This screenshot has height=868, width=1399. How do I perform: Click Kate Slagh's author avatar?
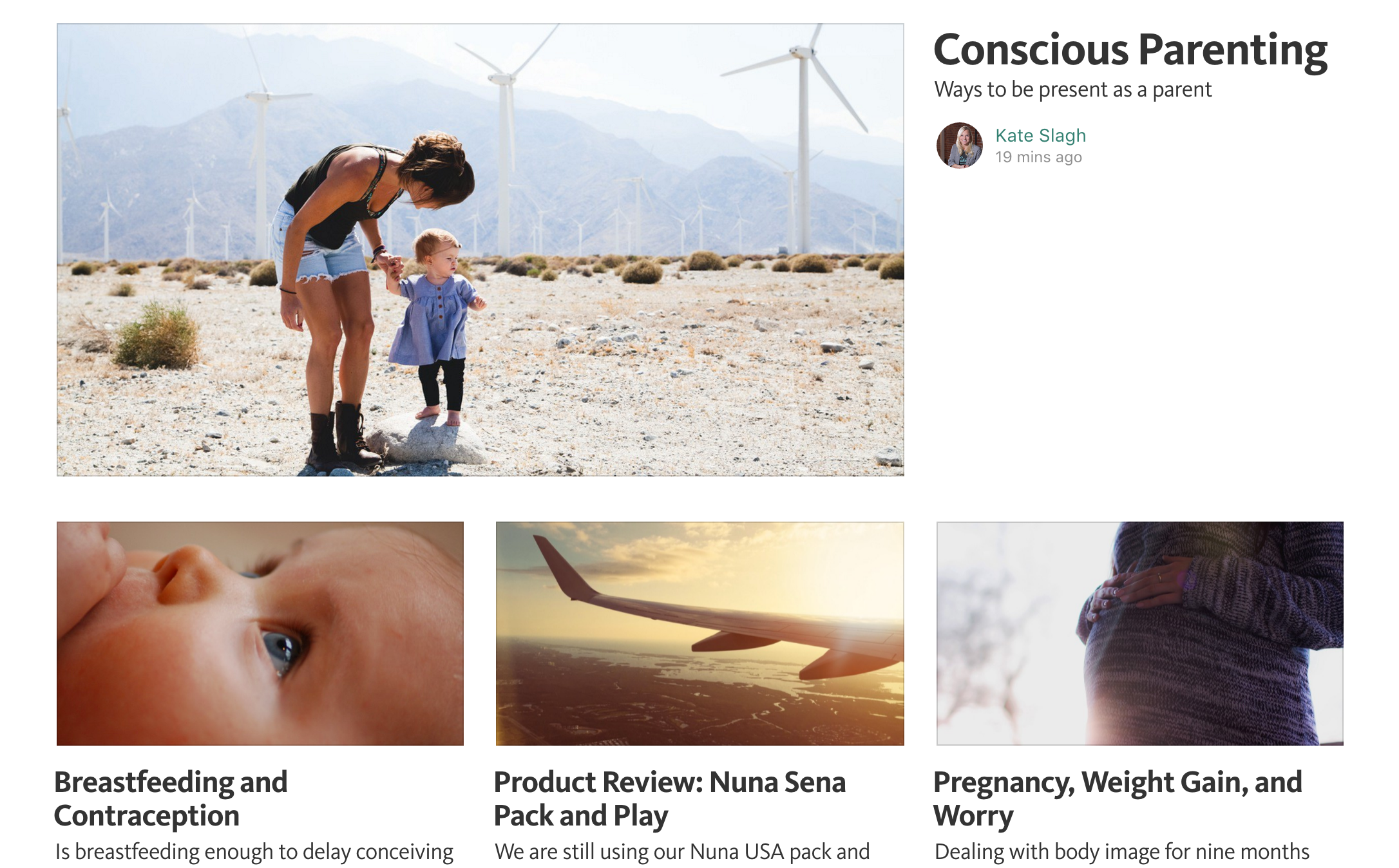pos(960,146)
